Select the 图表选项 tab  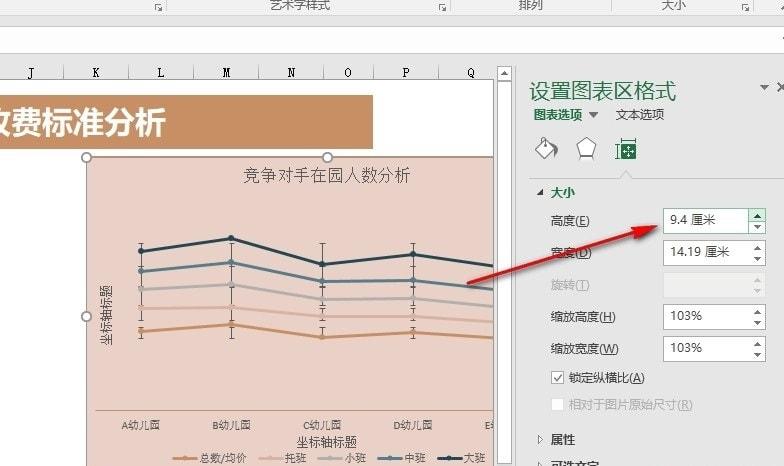click(558, 114)
